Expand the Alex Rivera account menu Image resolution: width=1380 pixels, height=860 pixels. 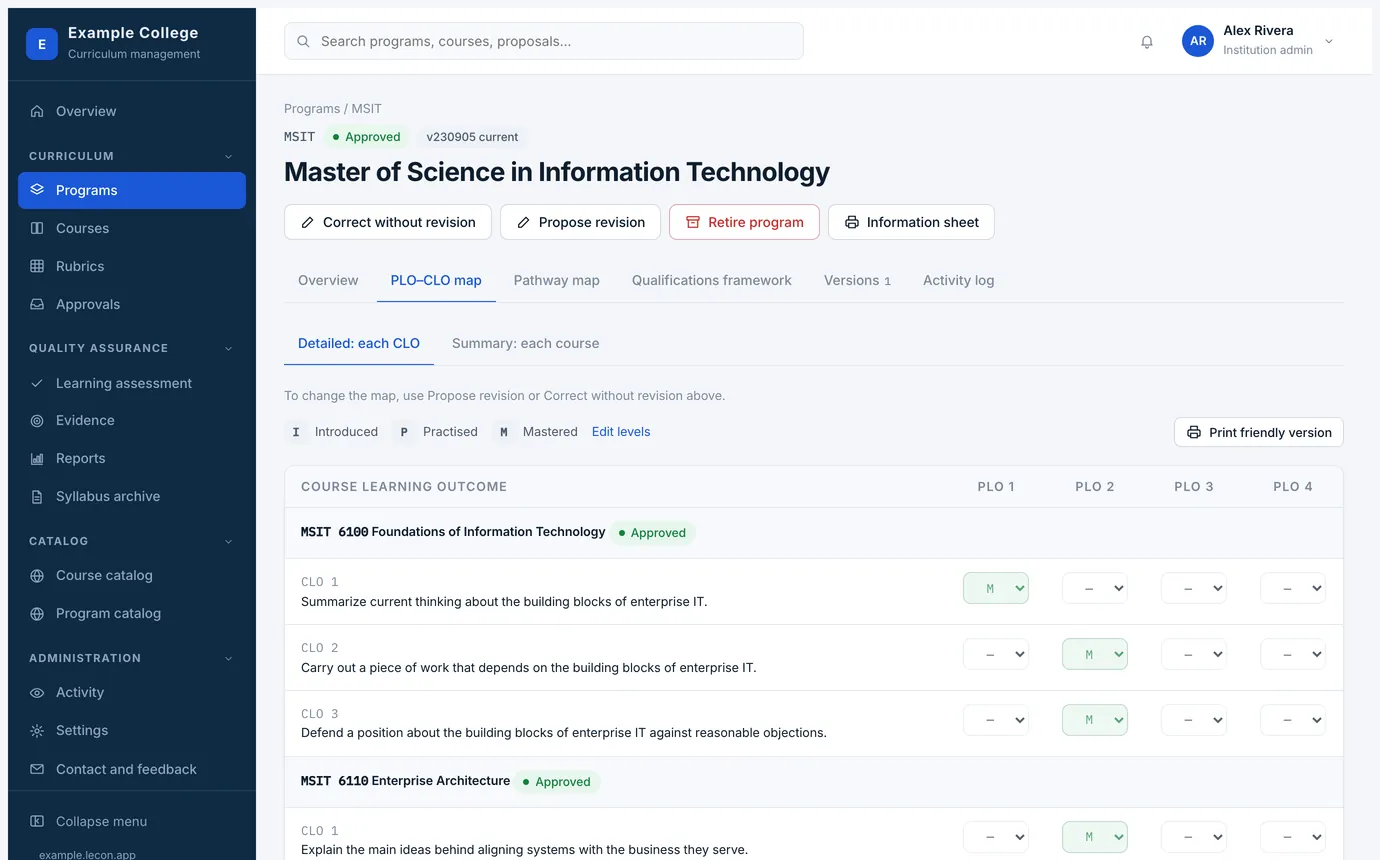pos(1329,42)
